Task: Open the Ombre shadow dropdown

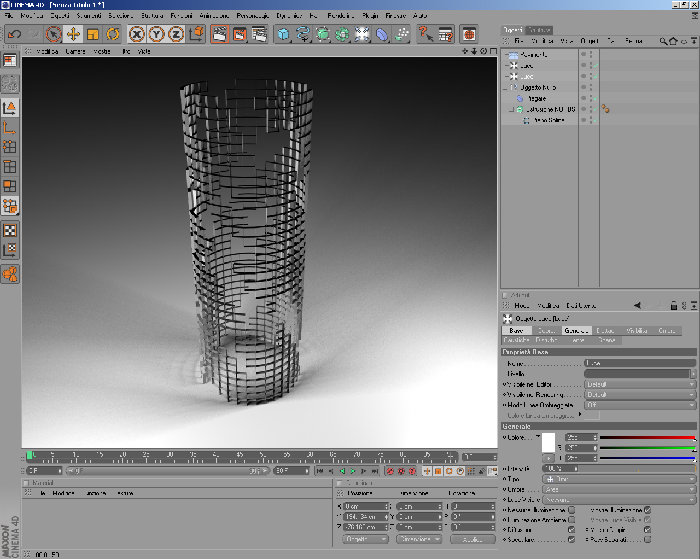Action: [x=619, y=489]
